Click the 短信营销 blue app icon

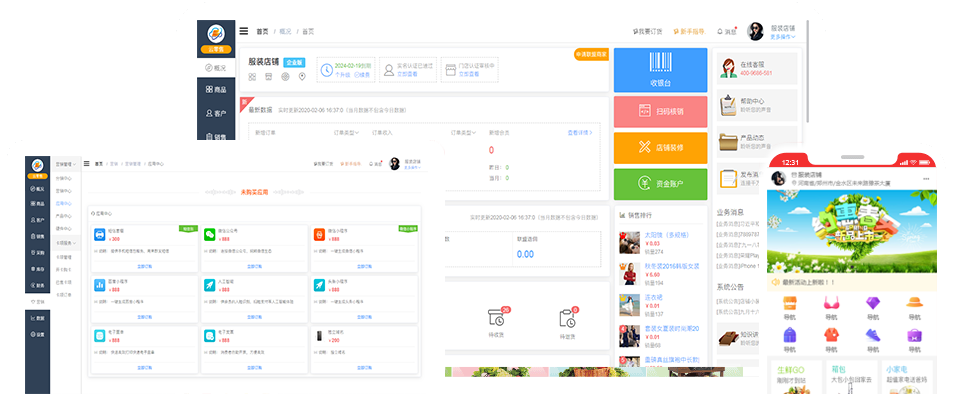pyautogui.click(x=100, y=234)
